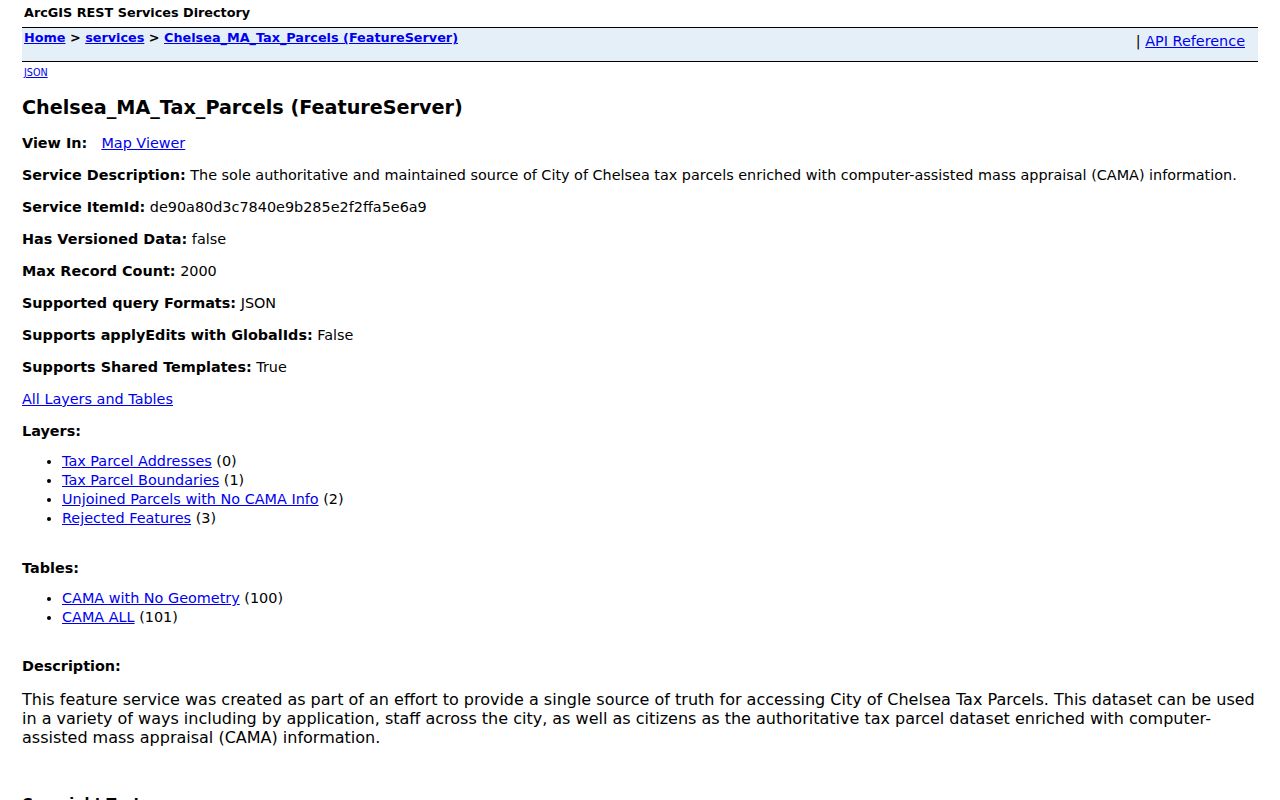
Task: Click the Tables section label
Action: coord(50,568)
